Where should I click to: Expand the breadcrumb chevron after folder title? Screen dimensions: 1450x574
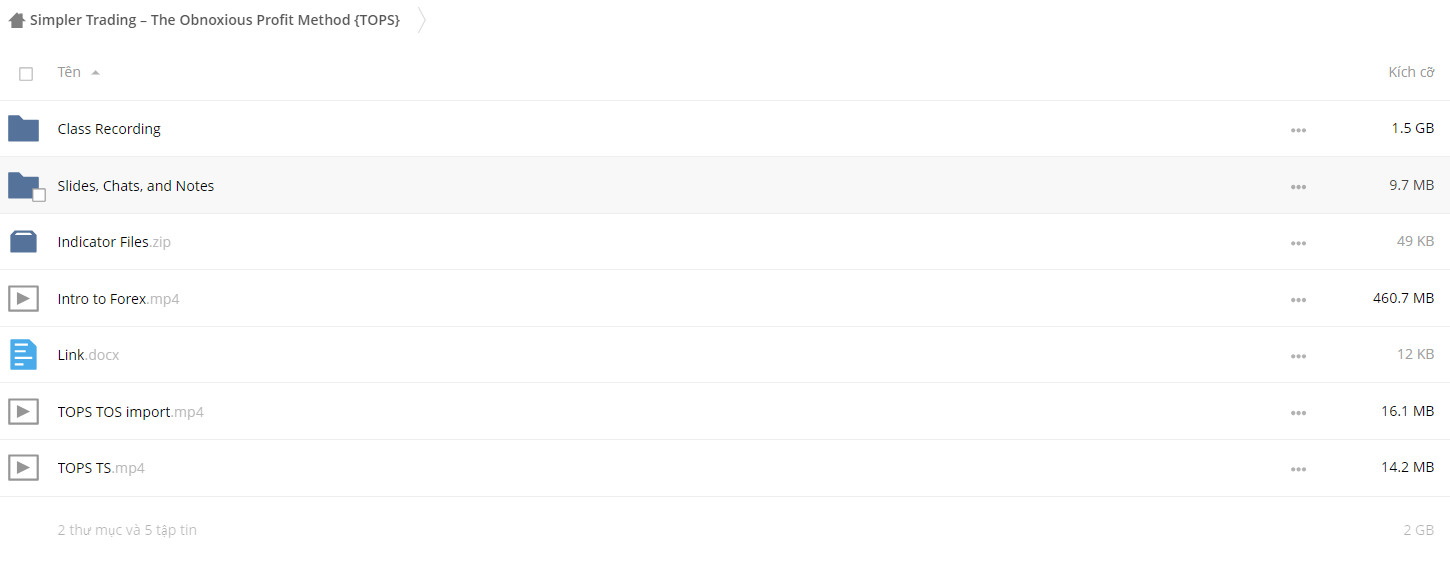point(421,20)
